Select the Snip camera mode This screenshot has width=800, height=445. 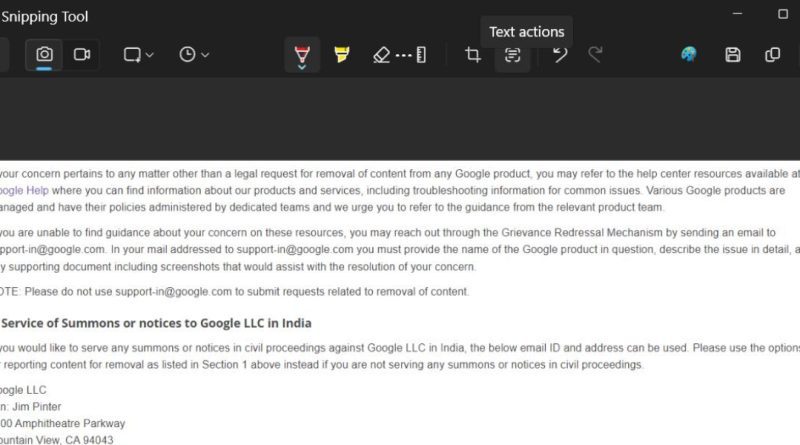click(x=44, y=54)
